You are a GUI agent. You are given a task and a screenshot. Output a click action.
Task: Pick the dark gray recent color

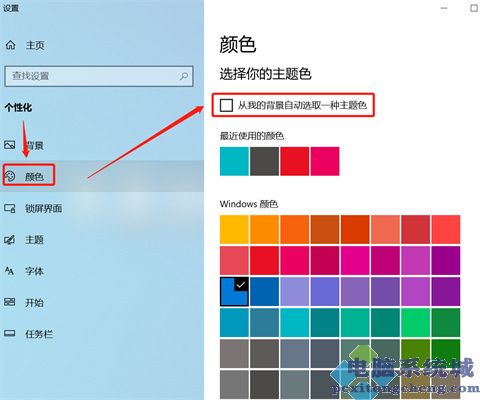coord(264,161)
